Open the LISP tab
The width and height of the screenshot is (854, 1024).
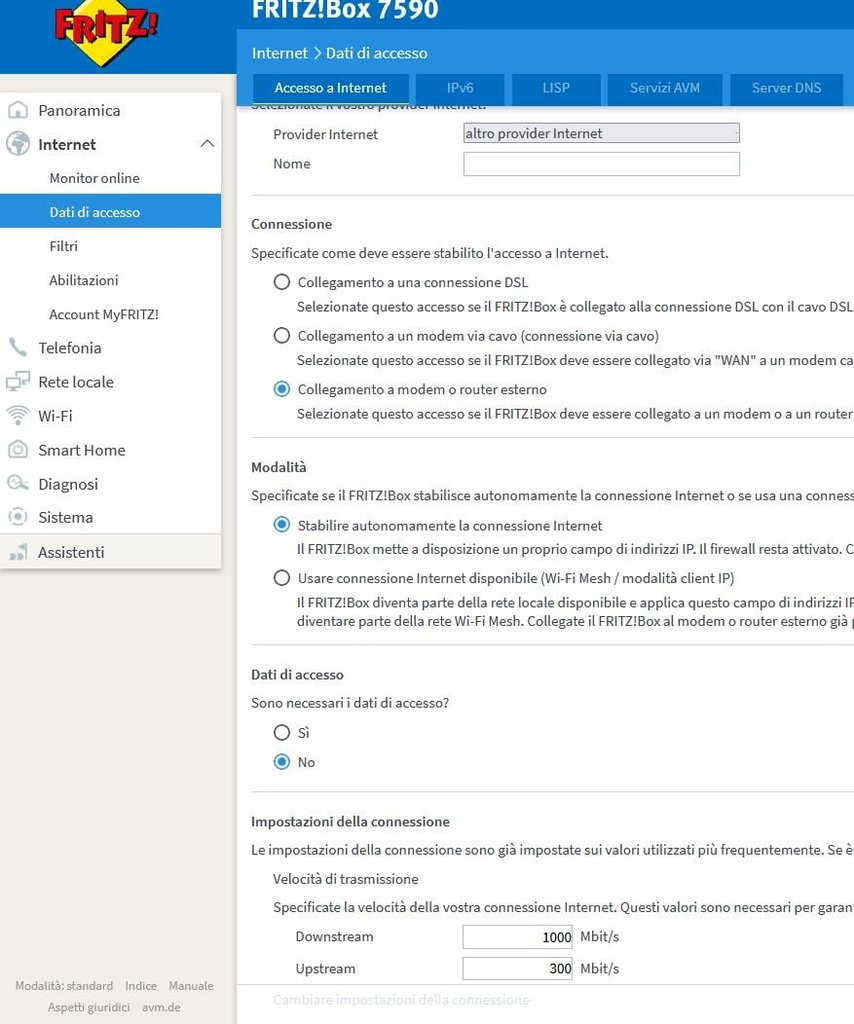point(556,88)
